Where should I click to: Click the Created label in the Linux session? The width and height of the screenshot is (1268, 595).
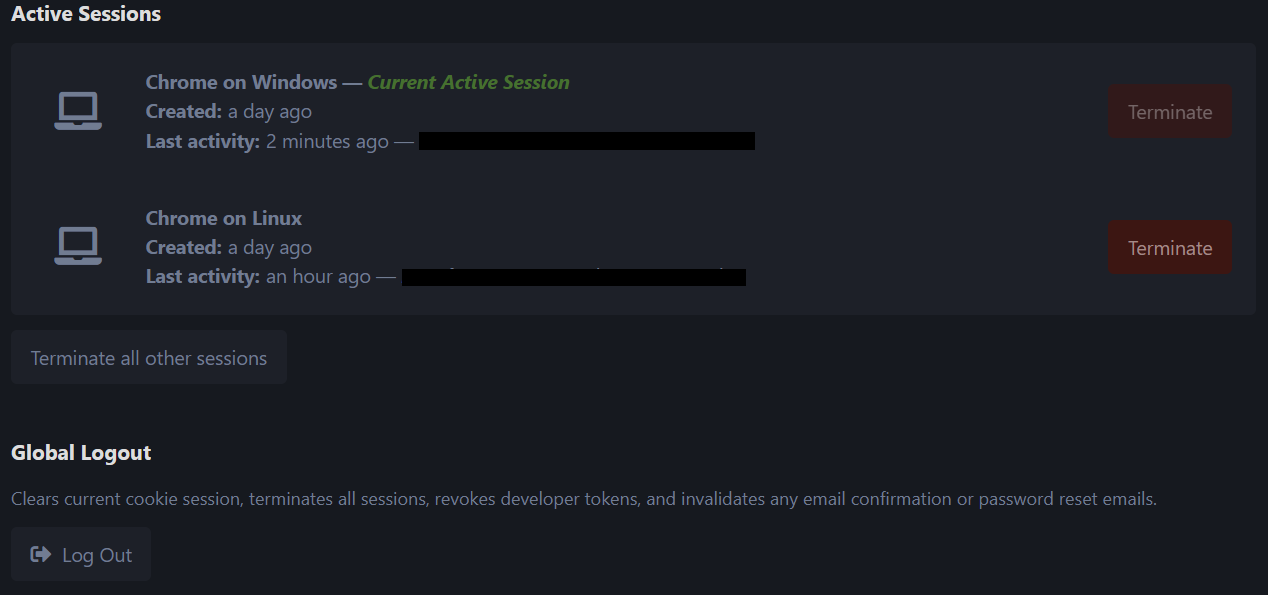pos(184,247)
